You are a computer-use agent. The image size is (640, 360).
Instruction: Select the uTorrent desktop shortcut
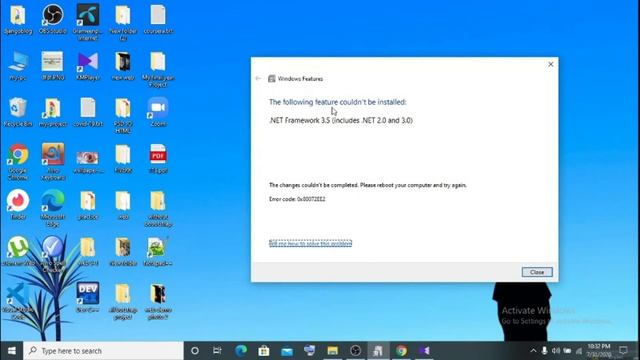click(18, 251)
